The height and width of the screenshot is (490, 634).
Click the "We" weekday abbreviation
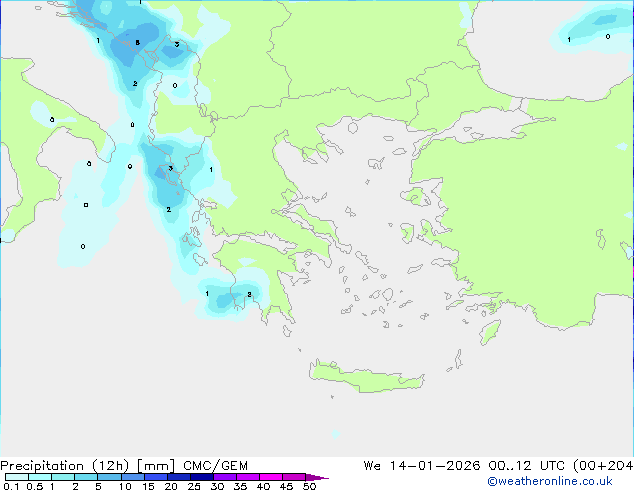tap(372, 466)
